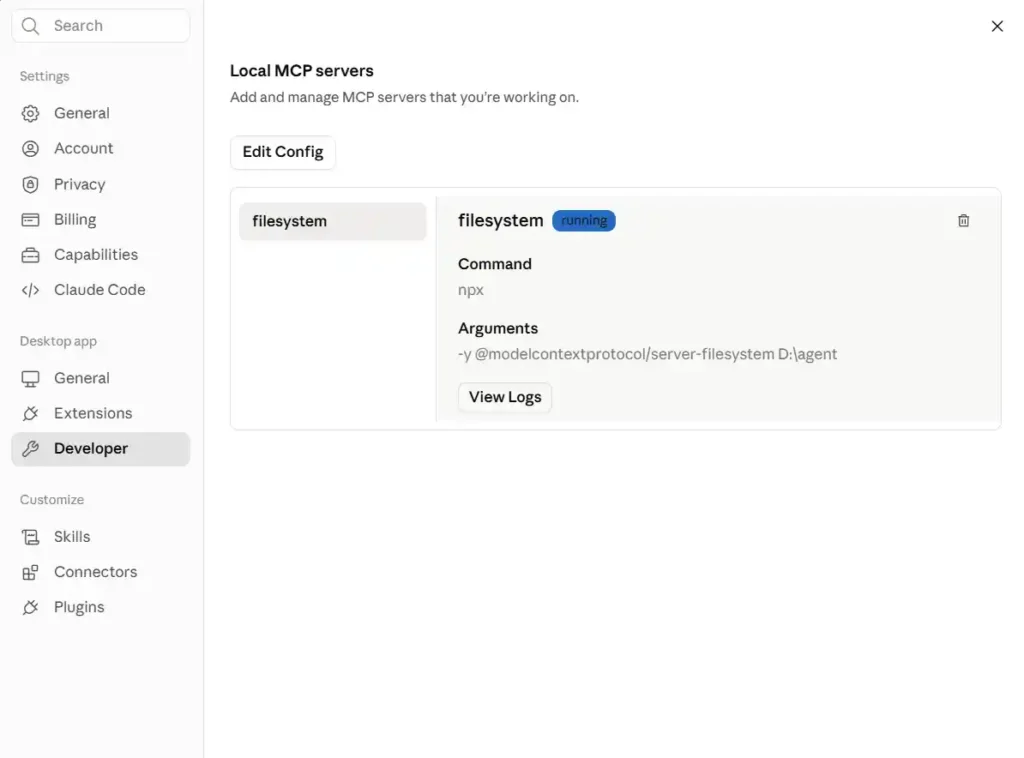Open Claude Code settings
The height and width of the screenshot is (758, 1024).
point(101,289)
